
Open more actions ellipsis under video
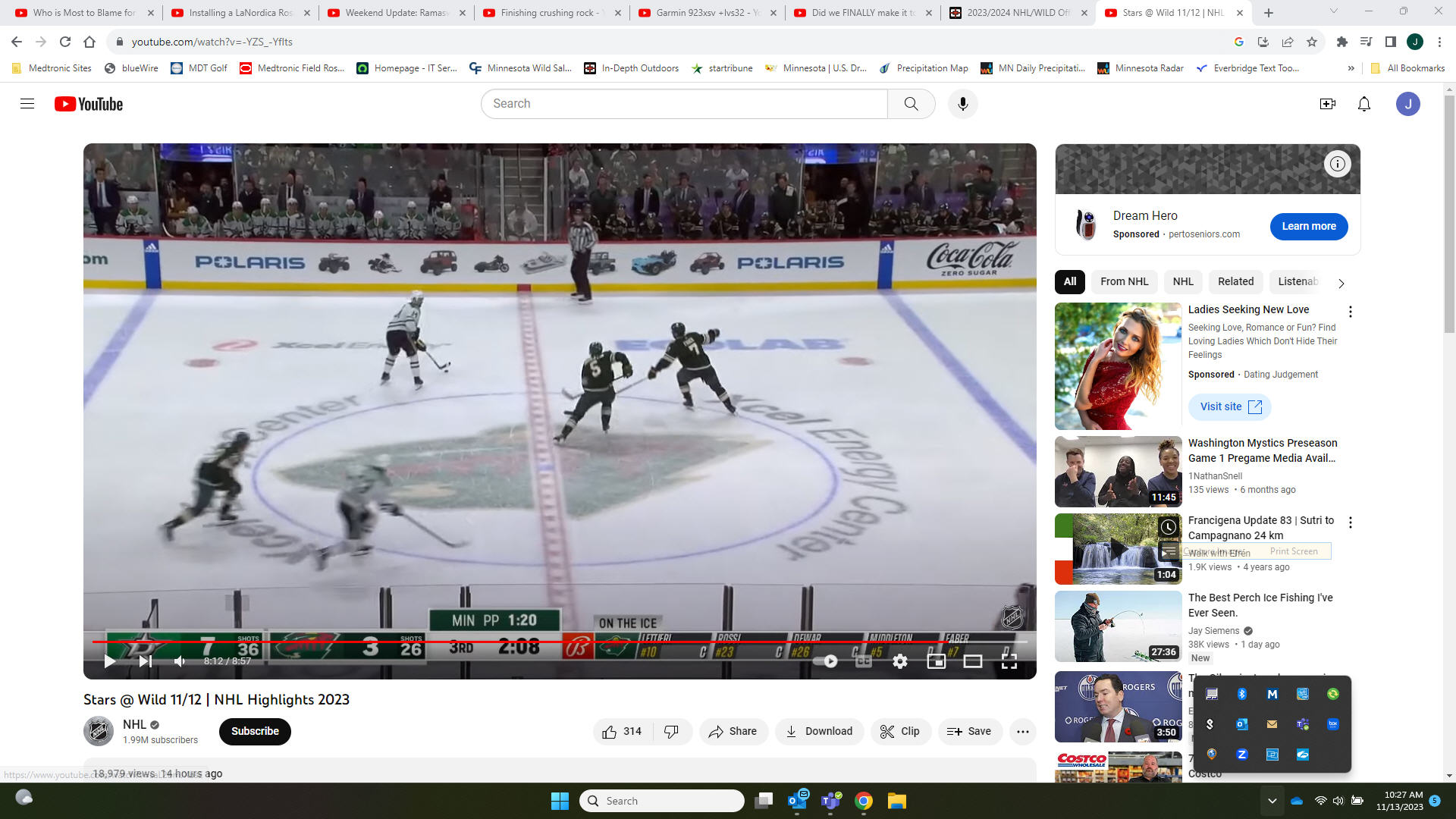pyautogui.click(x=1023, y=732)
